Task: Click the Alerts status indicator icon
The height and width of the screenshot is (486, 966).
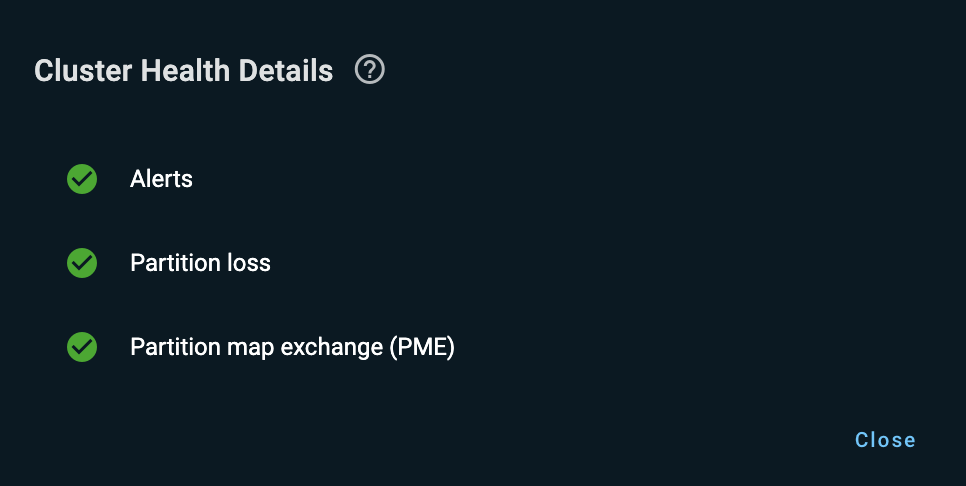Action: 82,179
